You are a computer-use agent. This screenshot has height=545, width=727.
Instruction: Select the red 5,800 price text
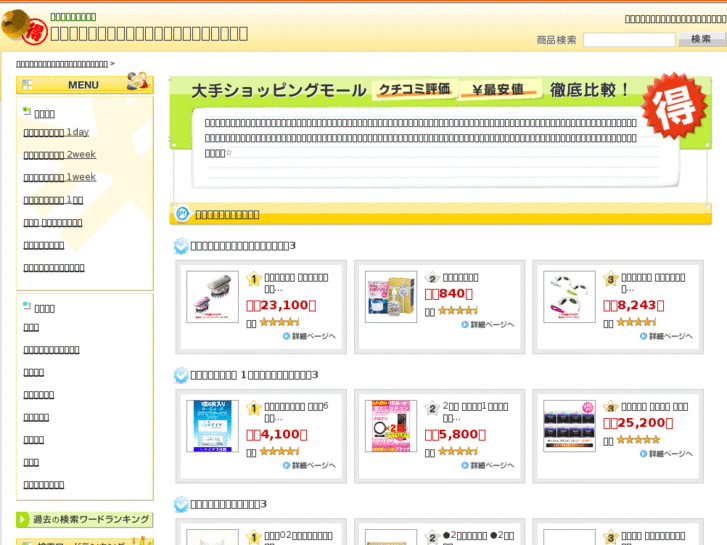coord(455,435)
